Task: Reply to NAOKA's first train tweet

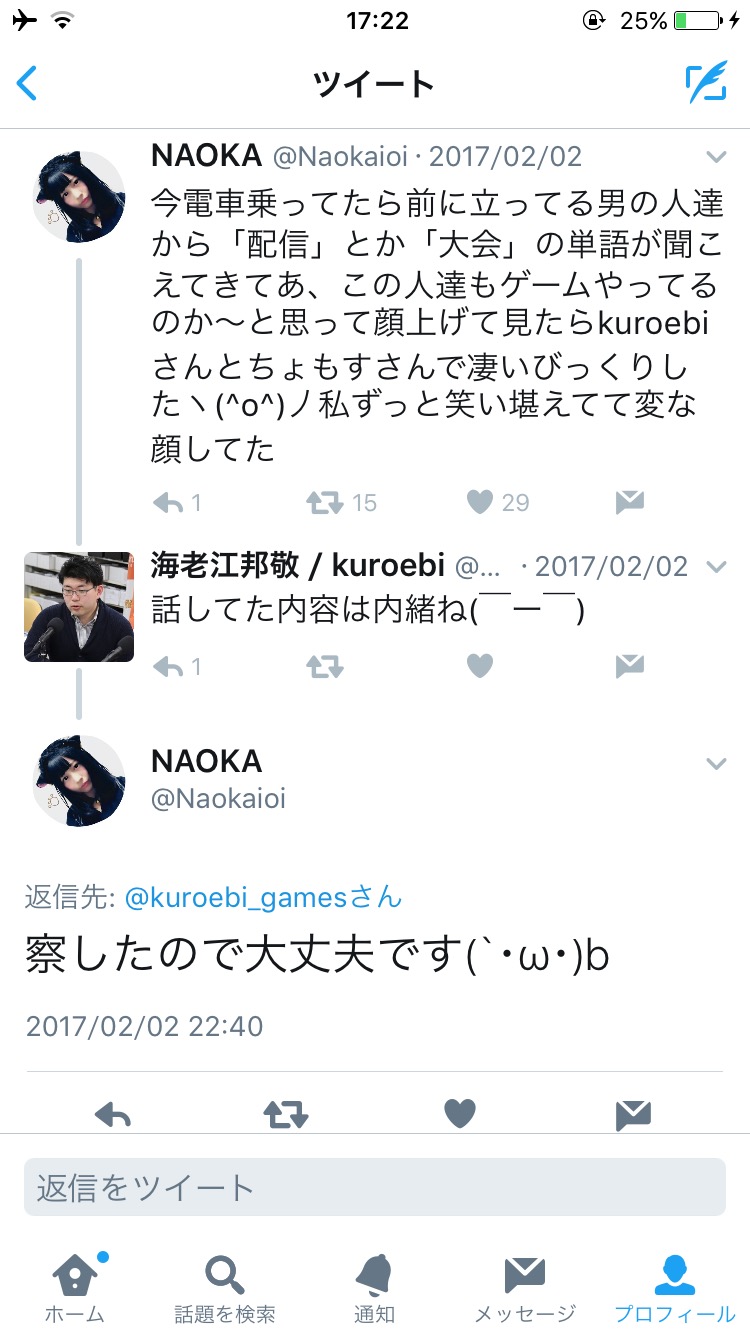Action: point(168,502)
